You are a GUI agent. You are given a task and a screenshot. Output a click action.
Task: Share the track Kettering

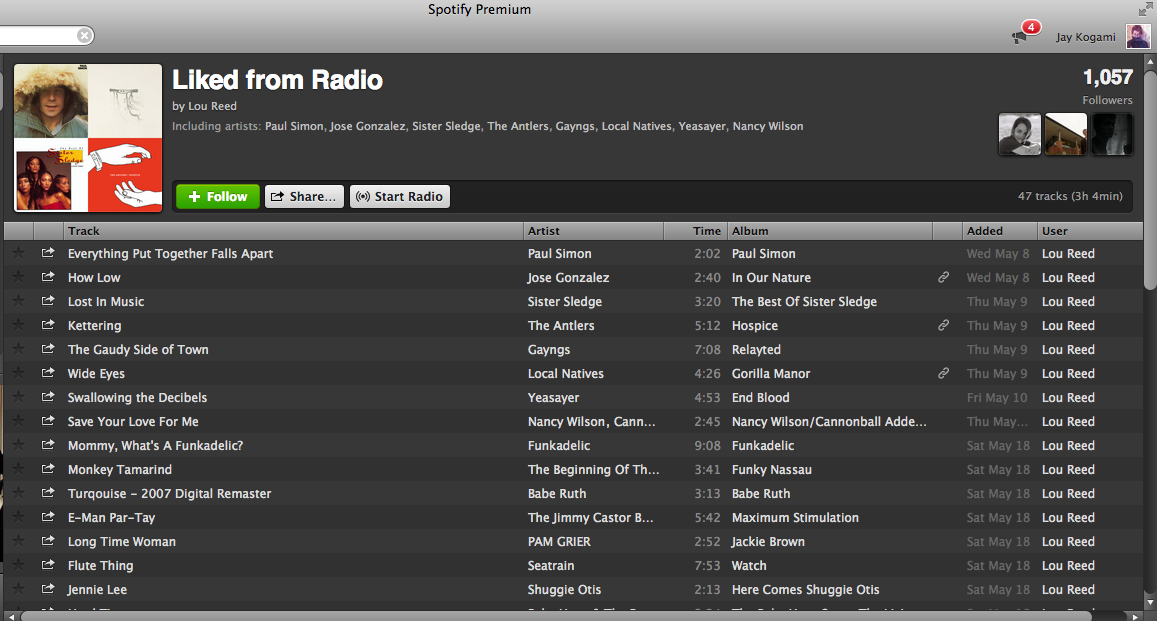48,325
